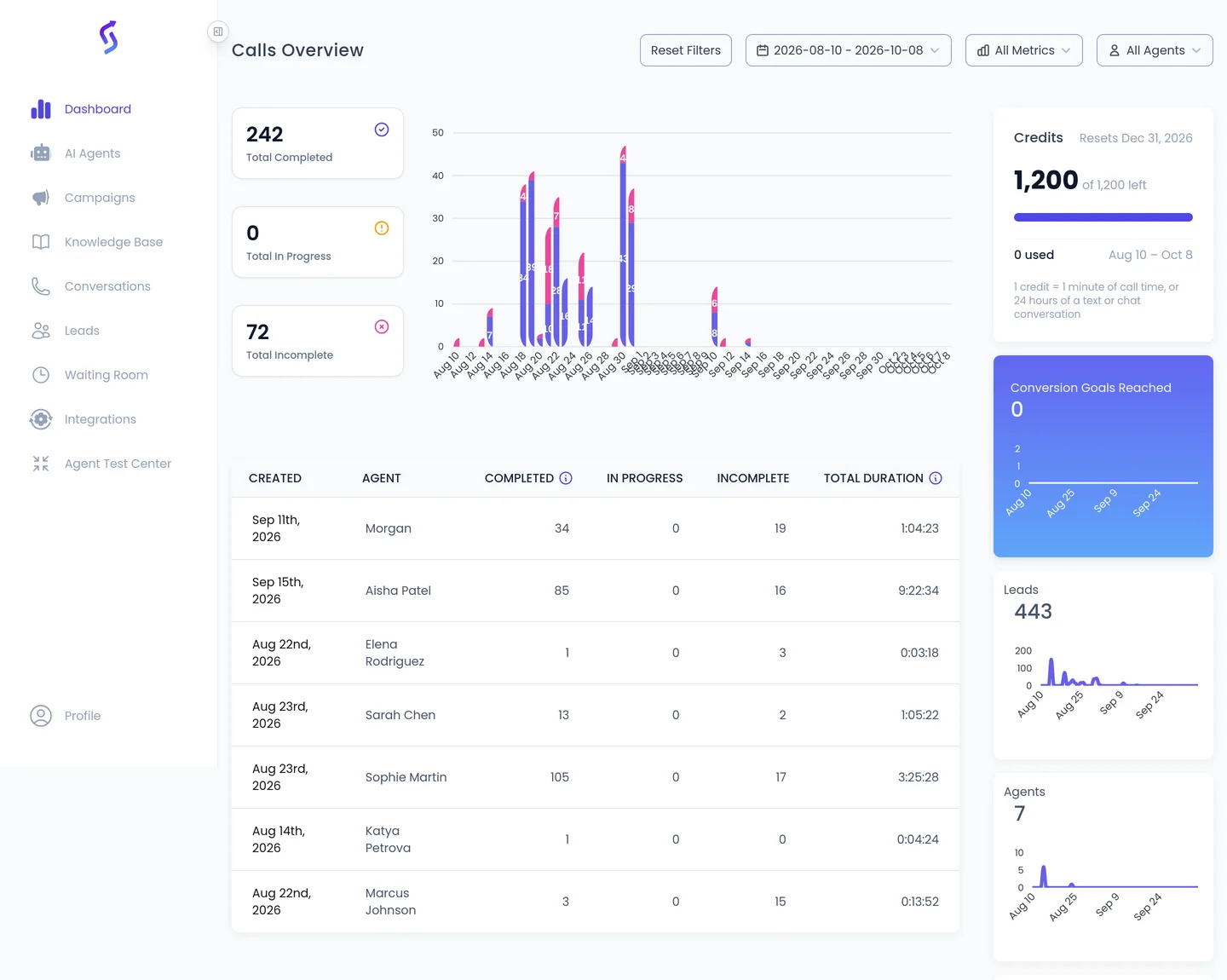Click the app logo in the sidebar

click(108, 37)
